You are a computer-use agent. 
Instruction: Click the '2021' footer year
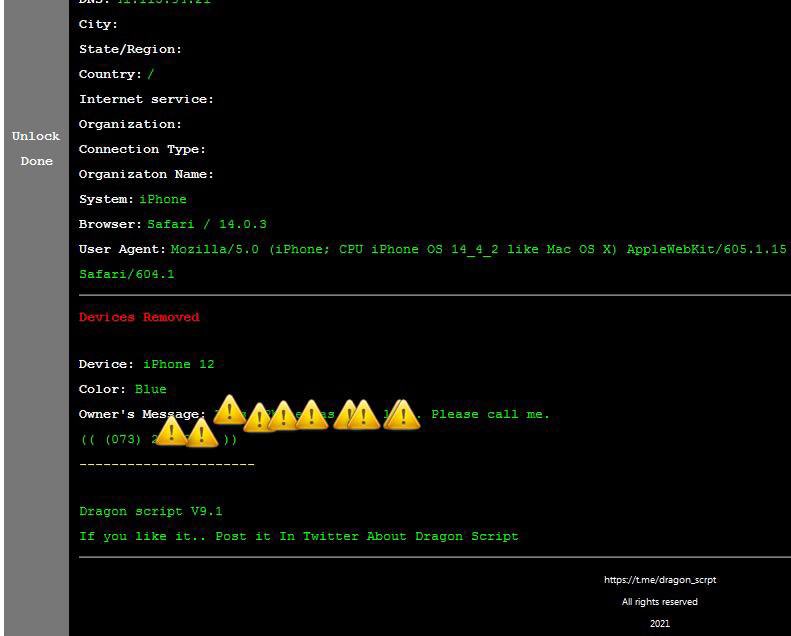point(660,624)
